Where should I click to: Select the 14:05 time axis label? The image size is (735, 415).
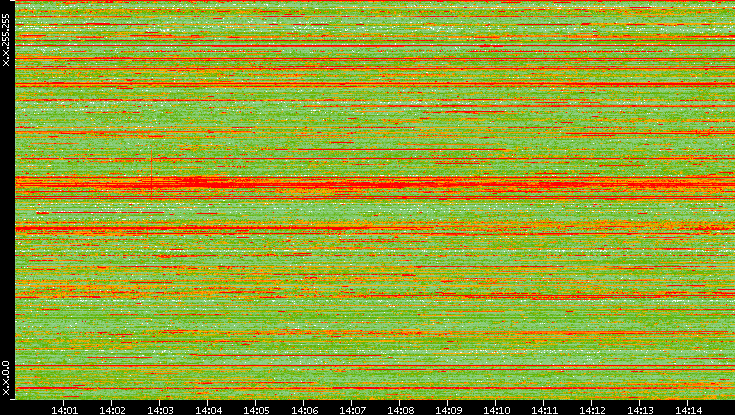click(256, 410)
